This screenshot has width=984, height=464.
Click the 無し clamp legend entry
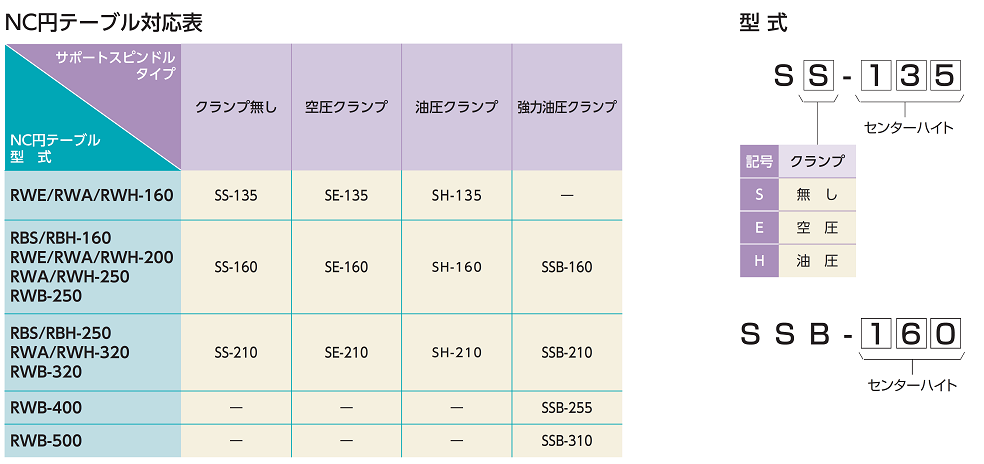(817, 195)
